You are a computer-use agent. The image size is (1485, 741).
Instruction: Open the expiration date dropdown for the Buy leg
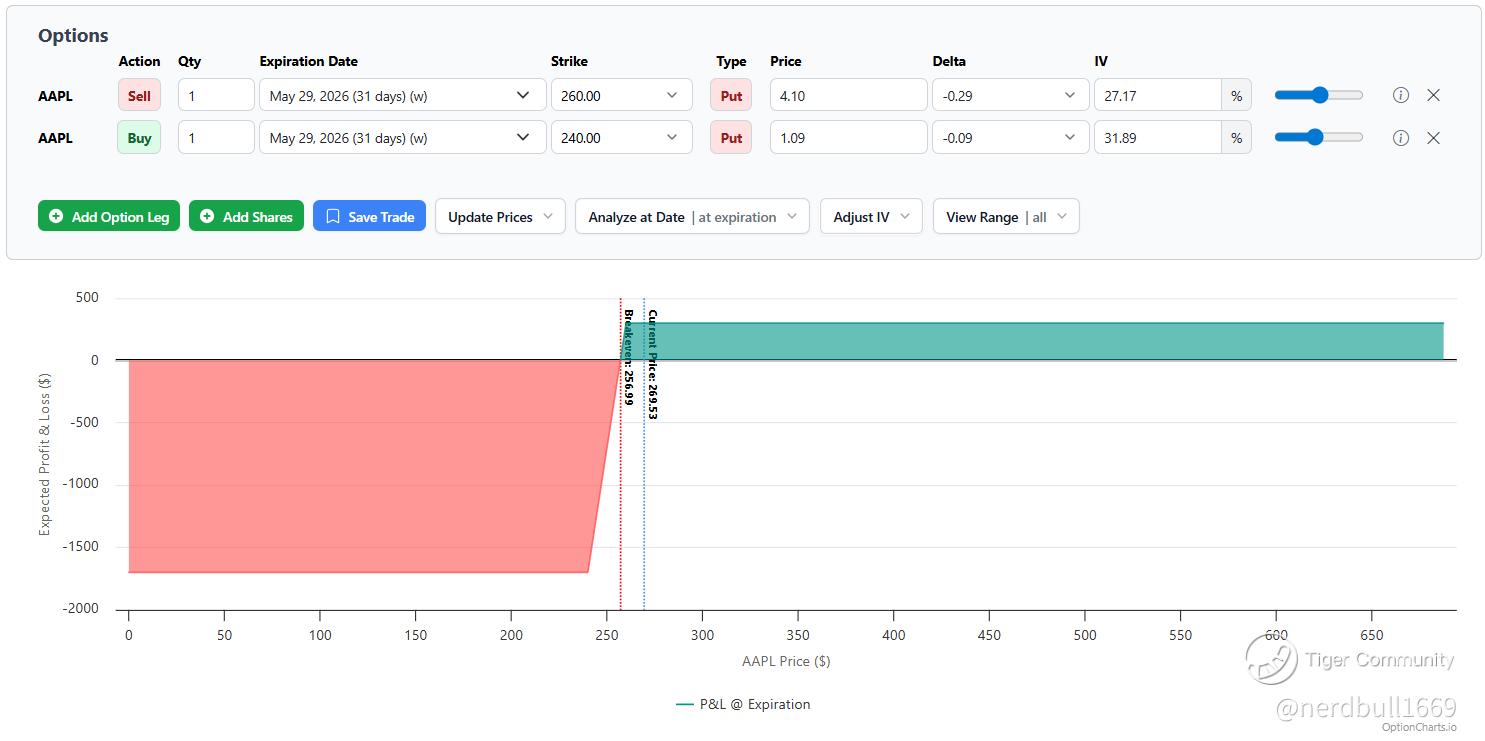point(402,138)
